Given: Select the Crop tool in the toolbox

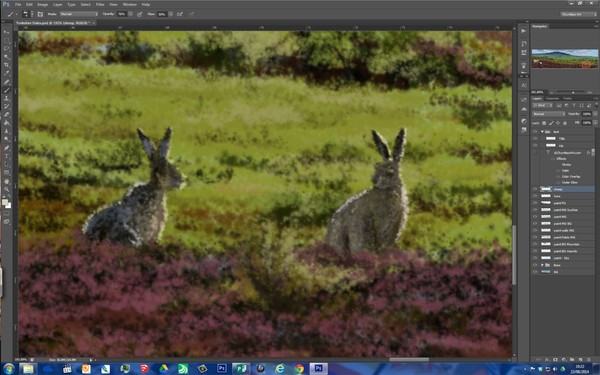Looking at the screenshot, I should 7,65.
